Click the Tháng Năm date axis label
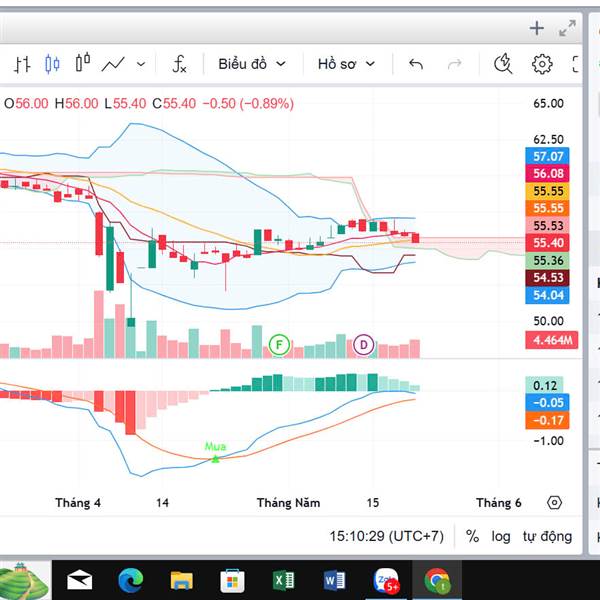The width and height of the screenshot is (600, 600). (288, 502)
